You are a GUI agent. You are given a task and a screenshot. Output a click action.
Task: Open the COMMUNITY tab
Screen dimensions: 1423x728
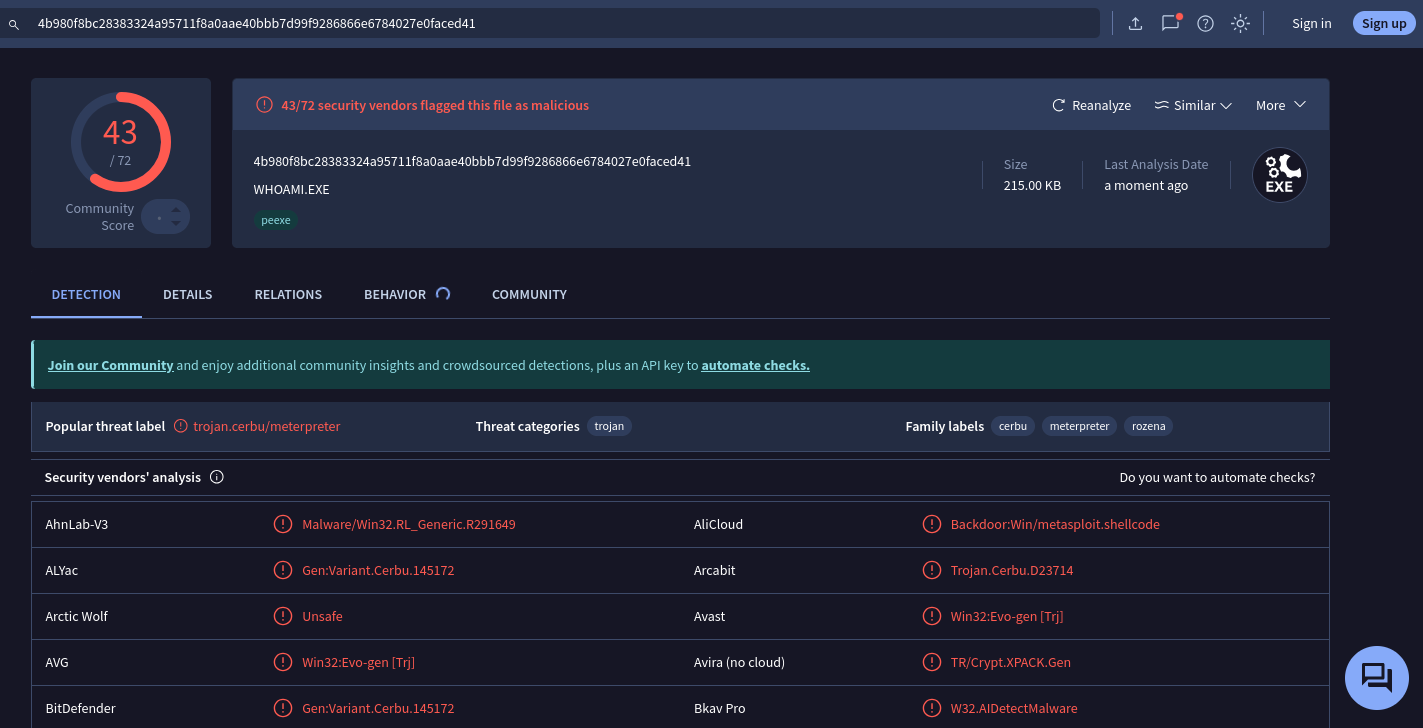529,294
